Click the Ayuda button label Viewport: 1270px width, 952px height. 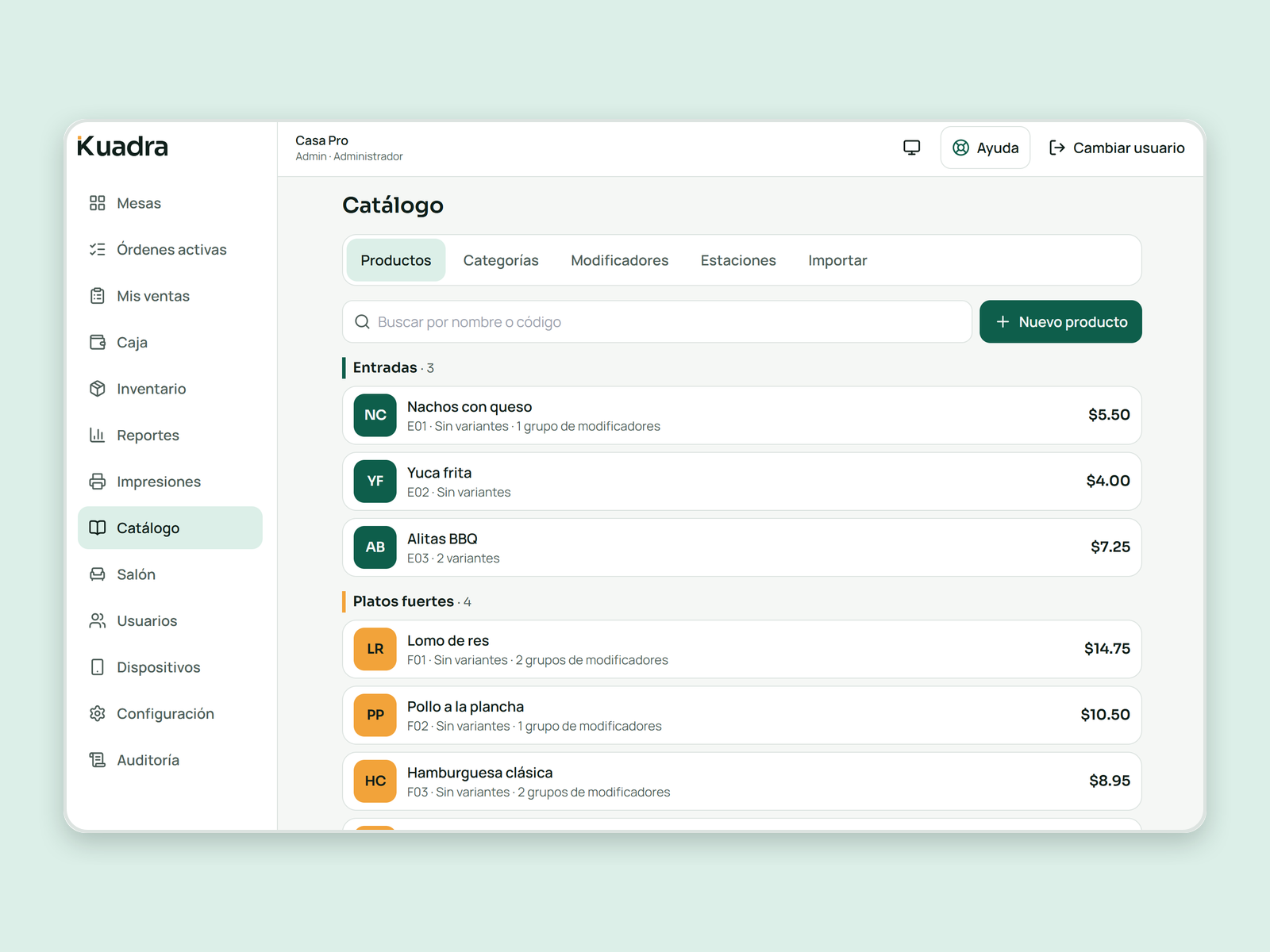coord(998,148)
